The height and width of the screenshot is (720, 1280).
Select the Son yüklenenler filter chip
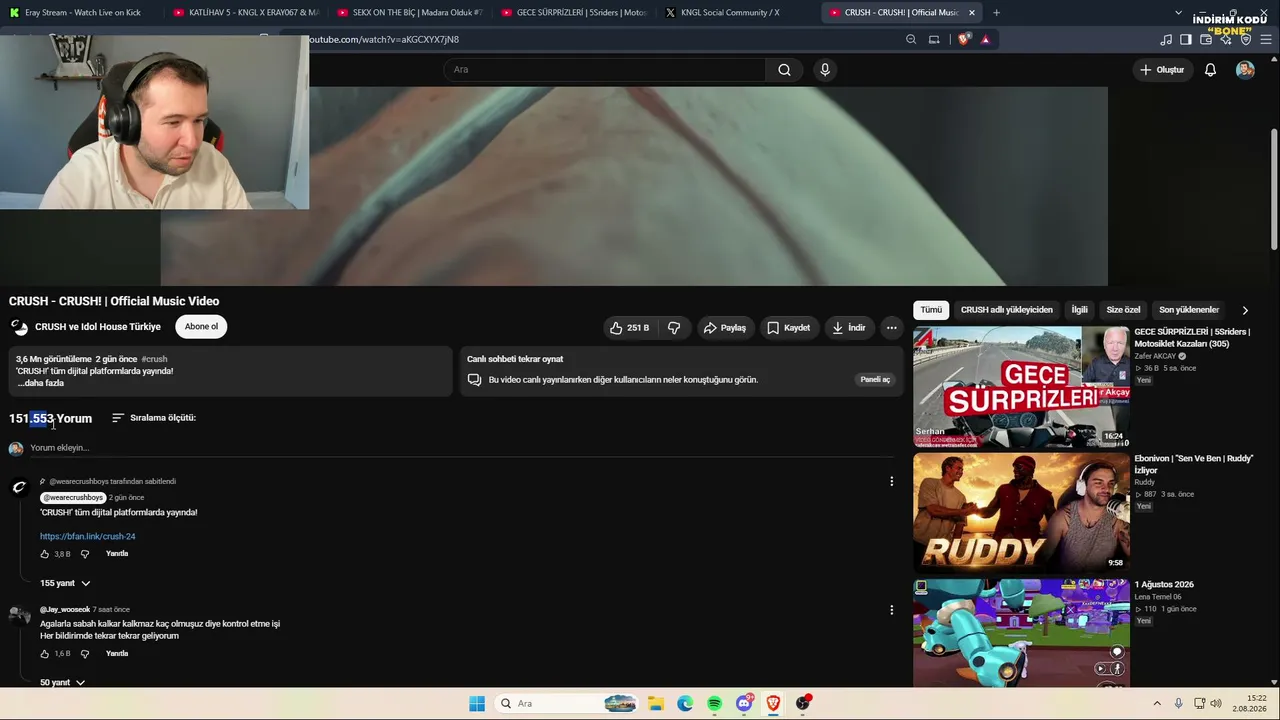pyautogui.click(x=1189, y=310)
